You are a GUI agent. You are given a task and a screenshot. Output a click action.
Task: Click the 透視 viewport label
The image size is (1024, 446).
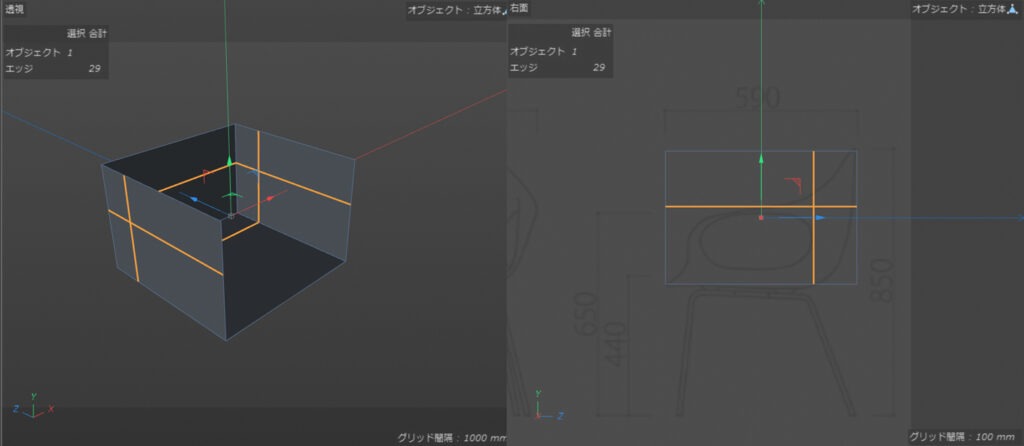click(x=14, y=9)
